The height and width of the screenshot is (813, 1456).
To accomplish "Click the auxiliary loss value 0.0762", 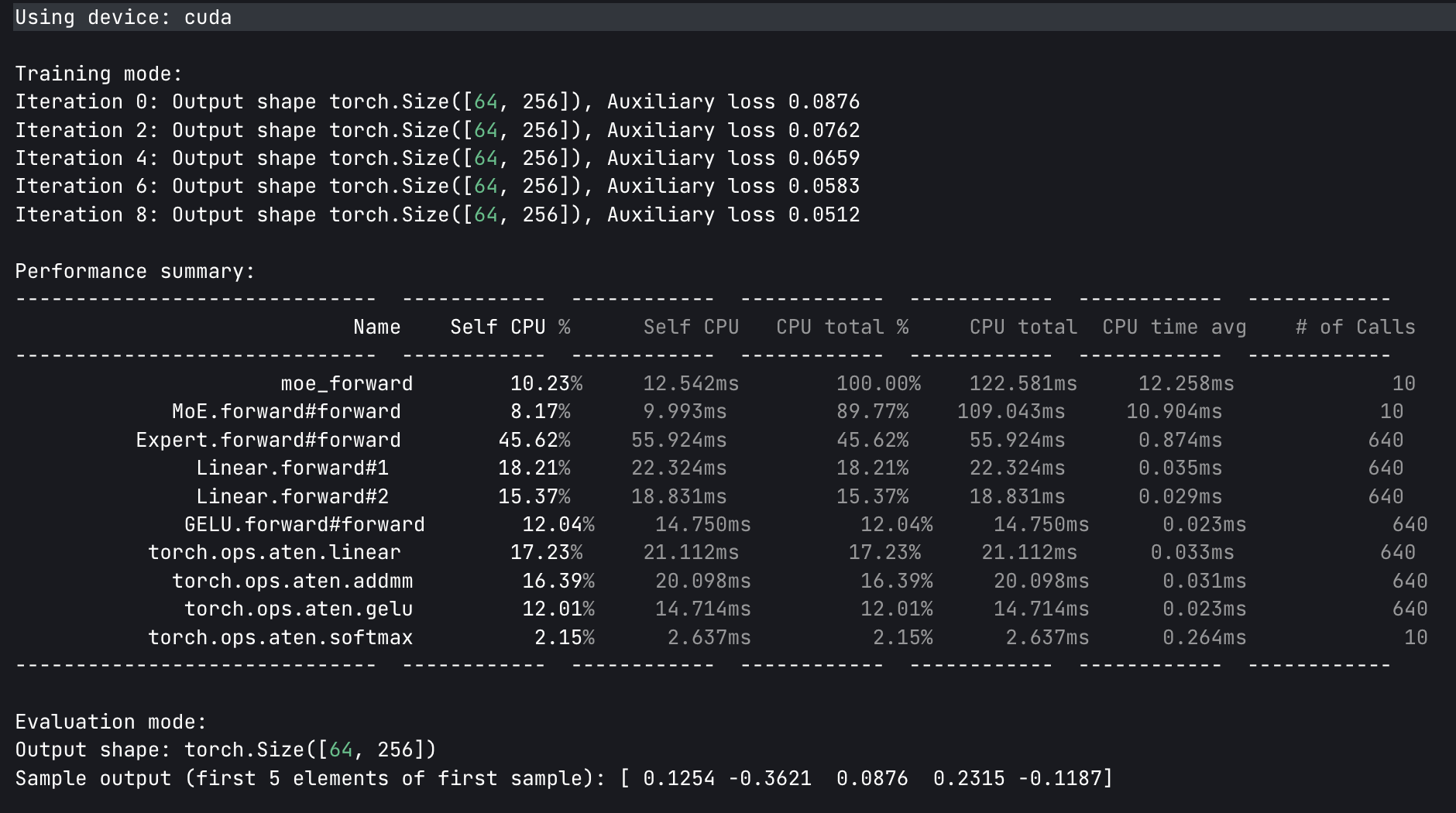I will (824, 130).
